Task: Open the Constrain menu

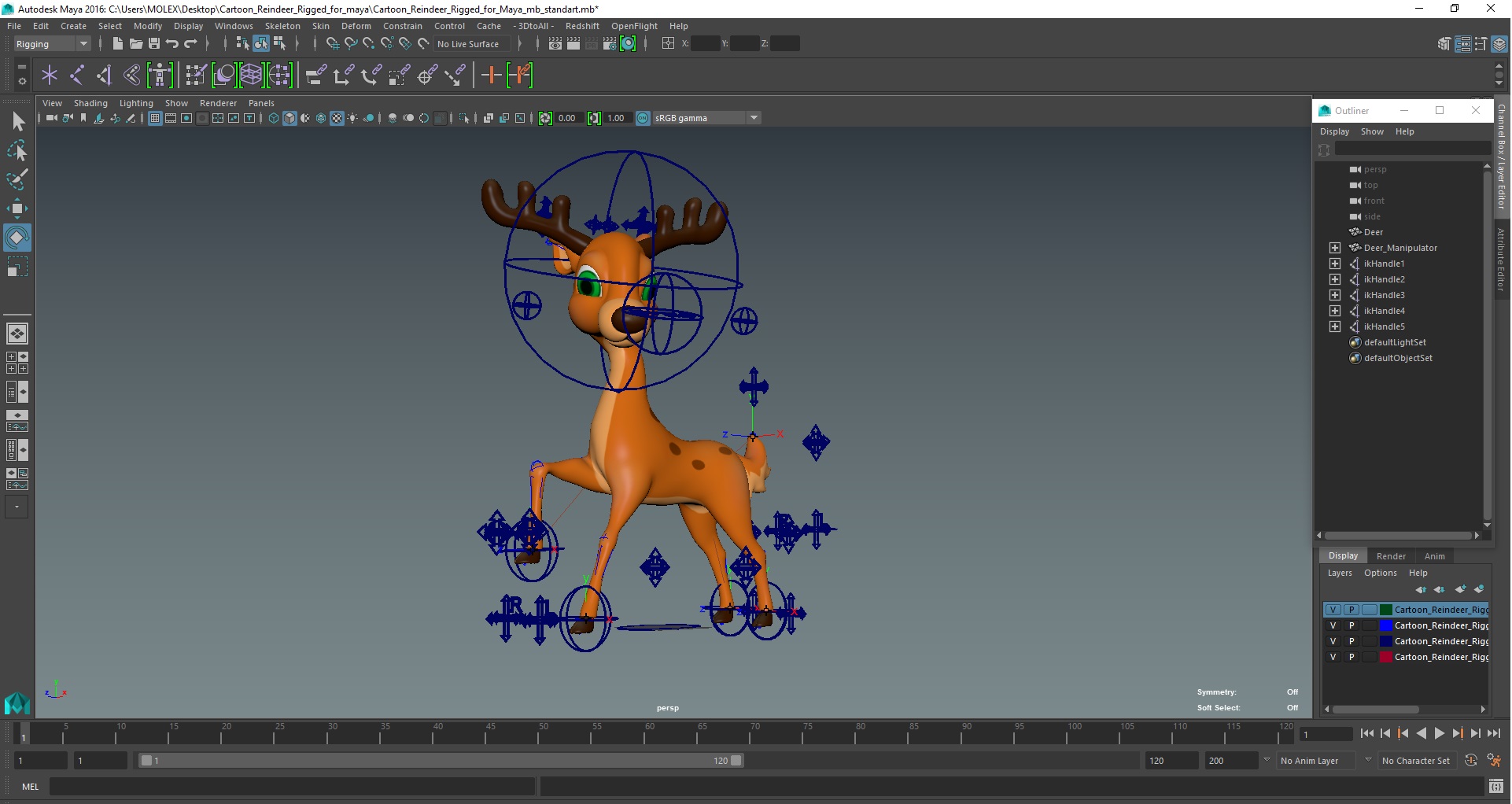Action: [x=402, y=26]
